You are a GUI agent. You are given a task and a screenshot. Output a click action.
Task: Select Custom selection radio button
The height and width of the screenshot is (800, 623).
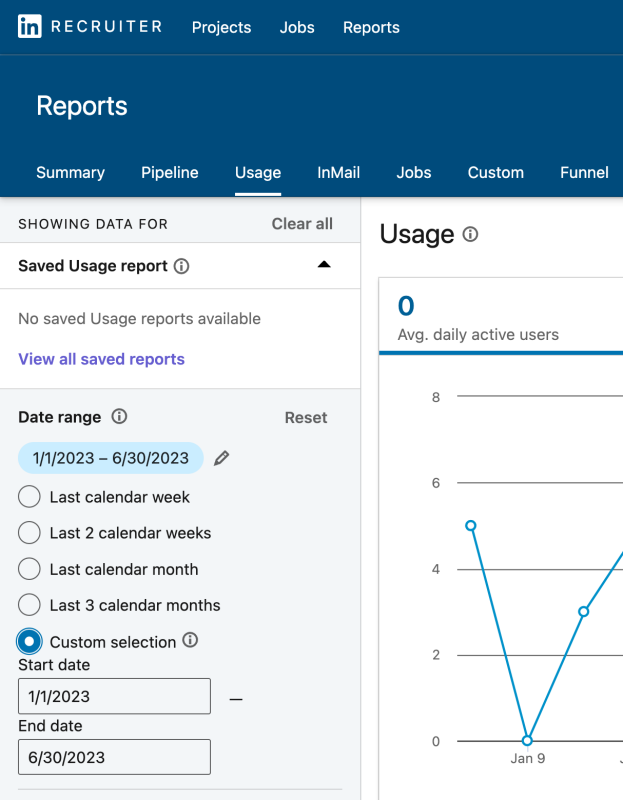tap(29, 641)
